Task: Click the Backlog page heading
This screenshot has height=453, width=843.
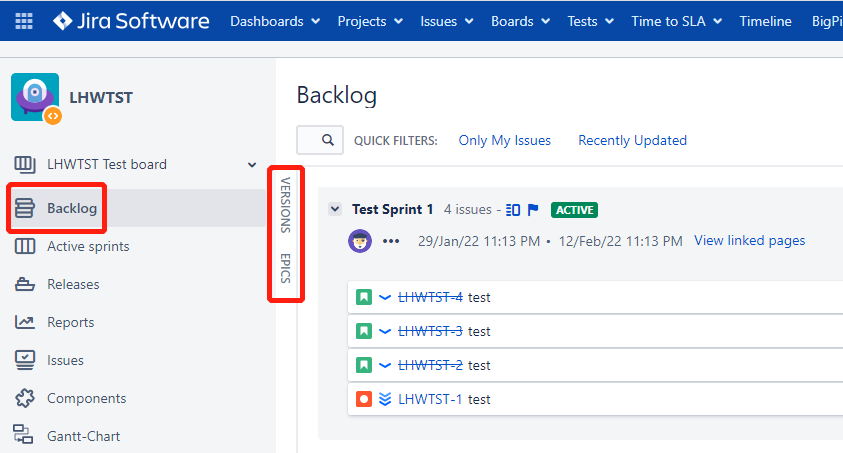Action: [x=337, y=95]
